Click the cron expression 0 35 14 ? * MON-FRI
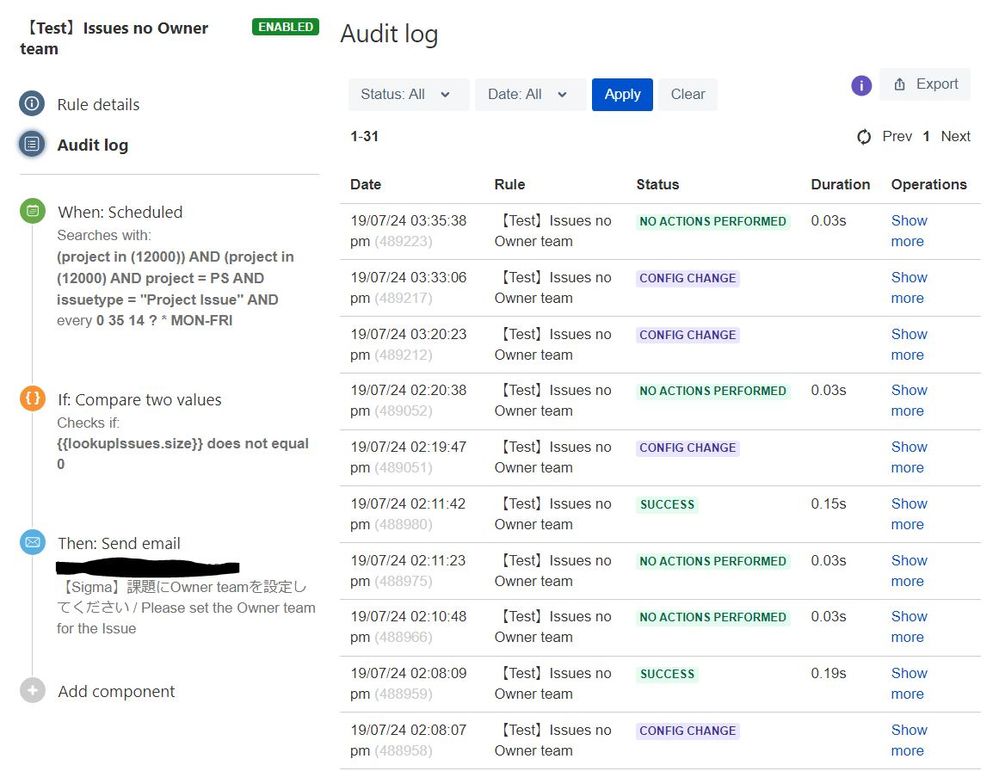 click(164, 321)
